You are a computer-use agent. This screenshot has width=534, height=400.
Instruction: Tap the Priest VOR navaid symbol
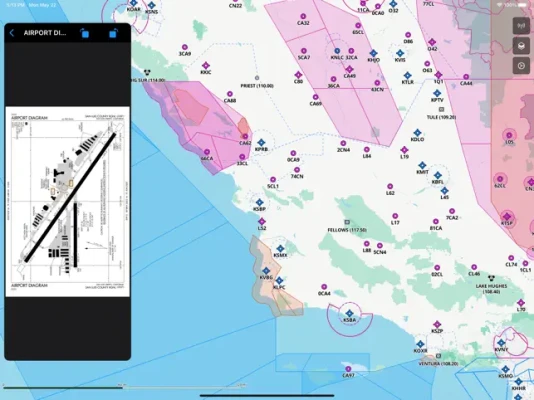(257, 78)
